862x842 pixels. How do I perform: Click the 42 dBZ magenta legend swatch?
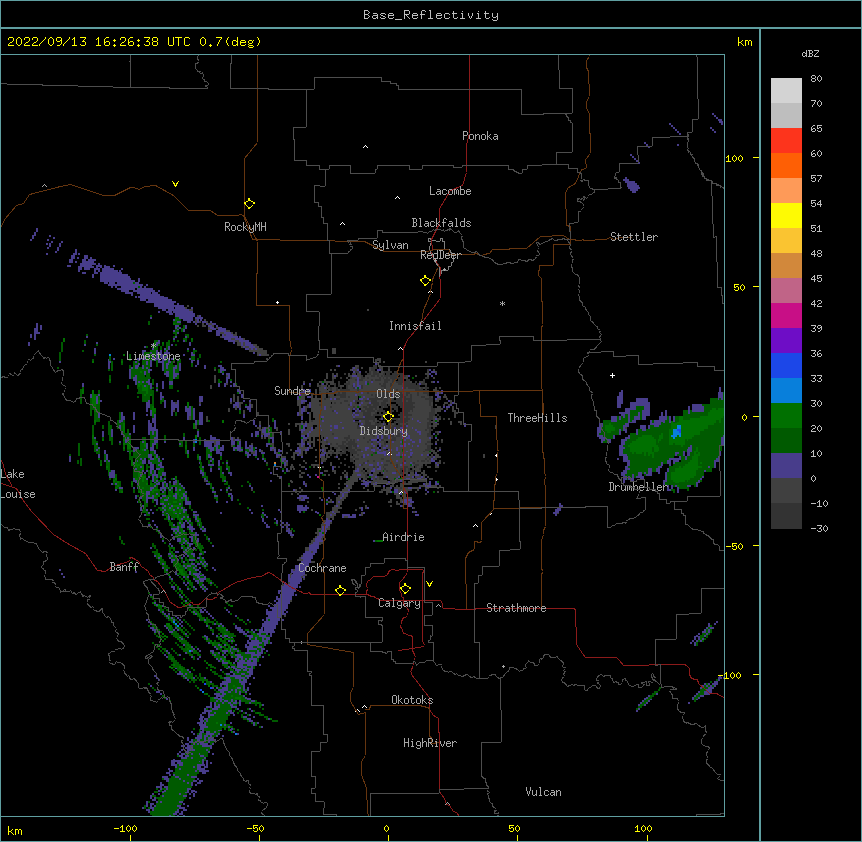pos(786,315)
